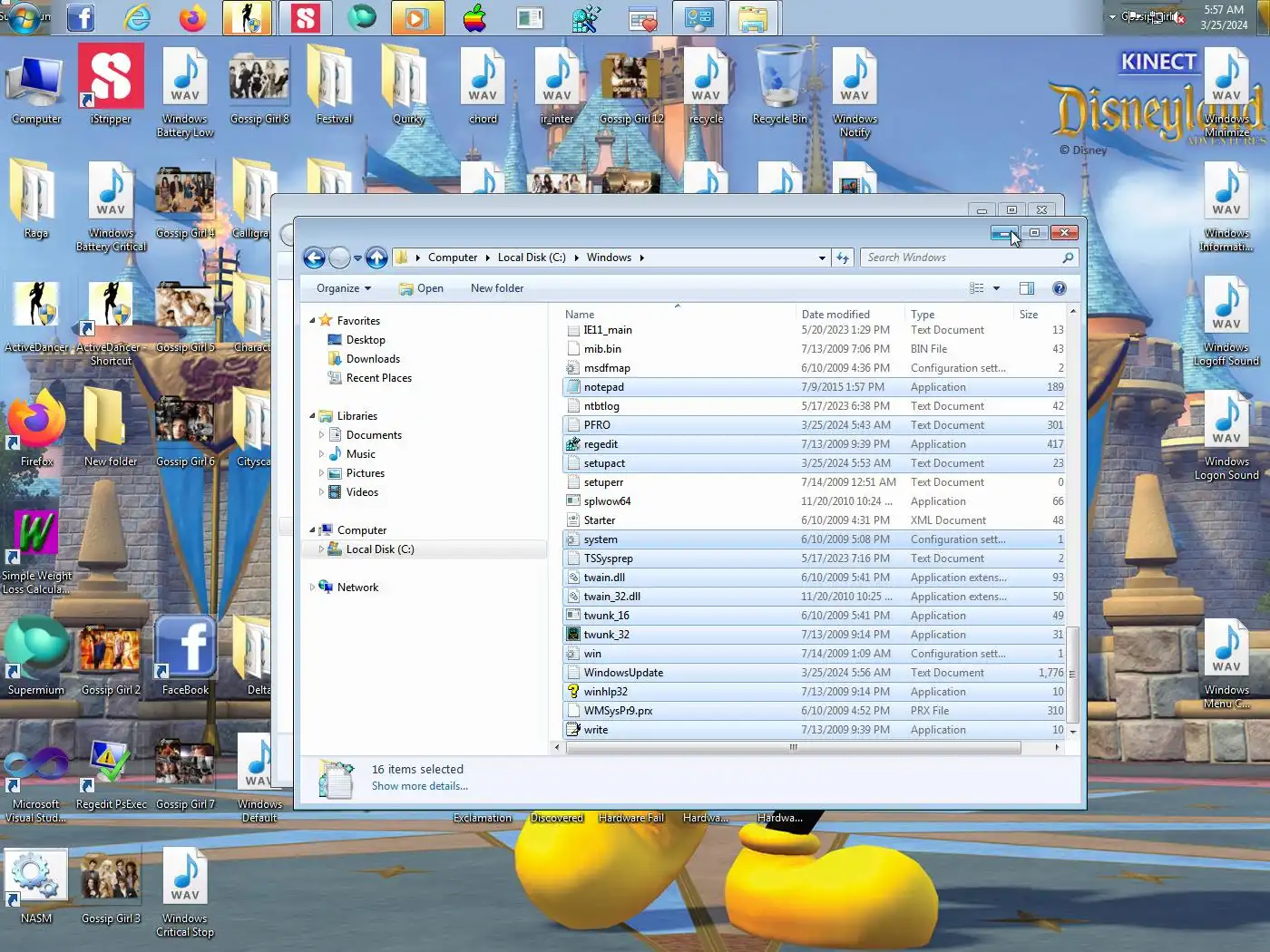Click the horizontal scrollbar in file list
This screenshot has height=952, width=1270.
793,748
